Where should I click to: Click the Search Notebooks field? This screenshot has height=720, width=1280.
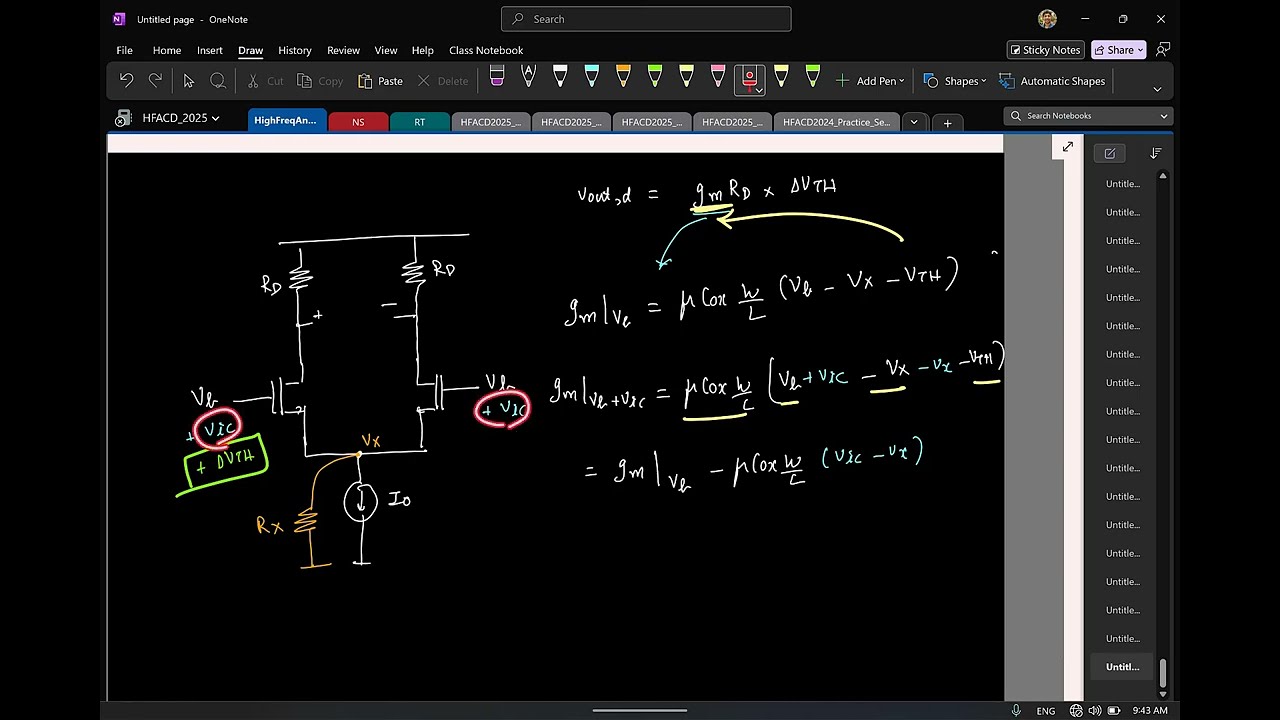(1088, 116)
